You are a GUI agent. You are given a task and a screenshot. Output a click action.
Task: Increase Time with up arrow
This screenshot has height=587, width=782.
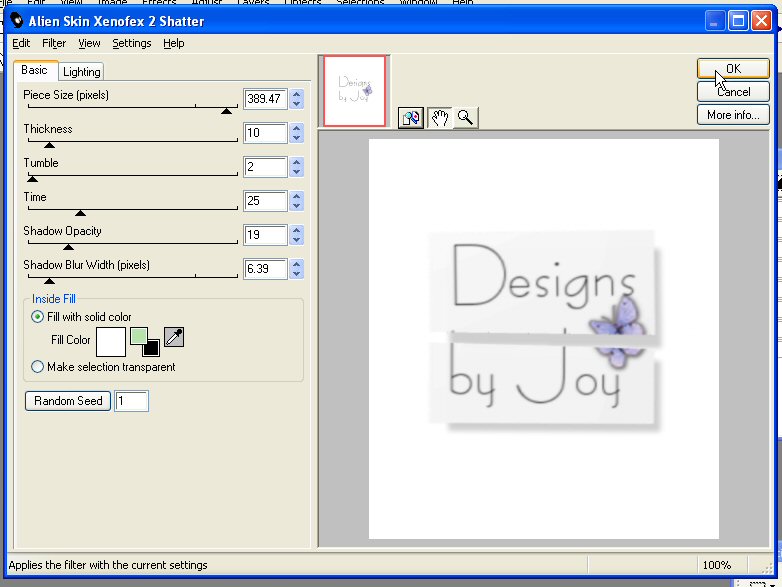click(x=297, y=196)
